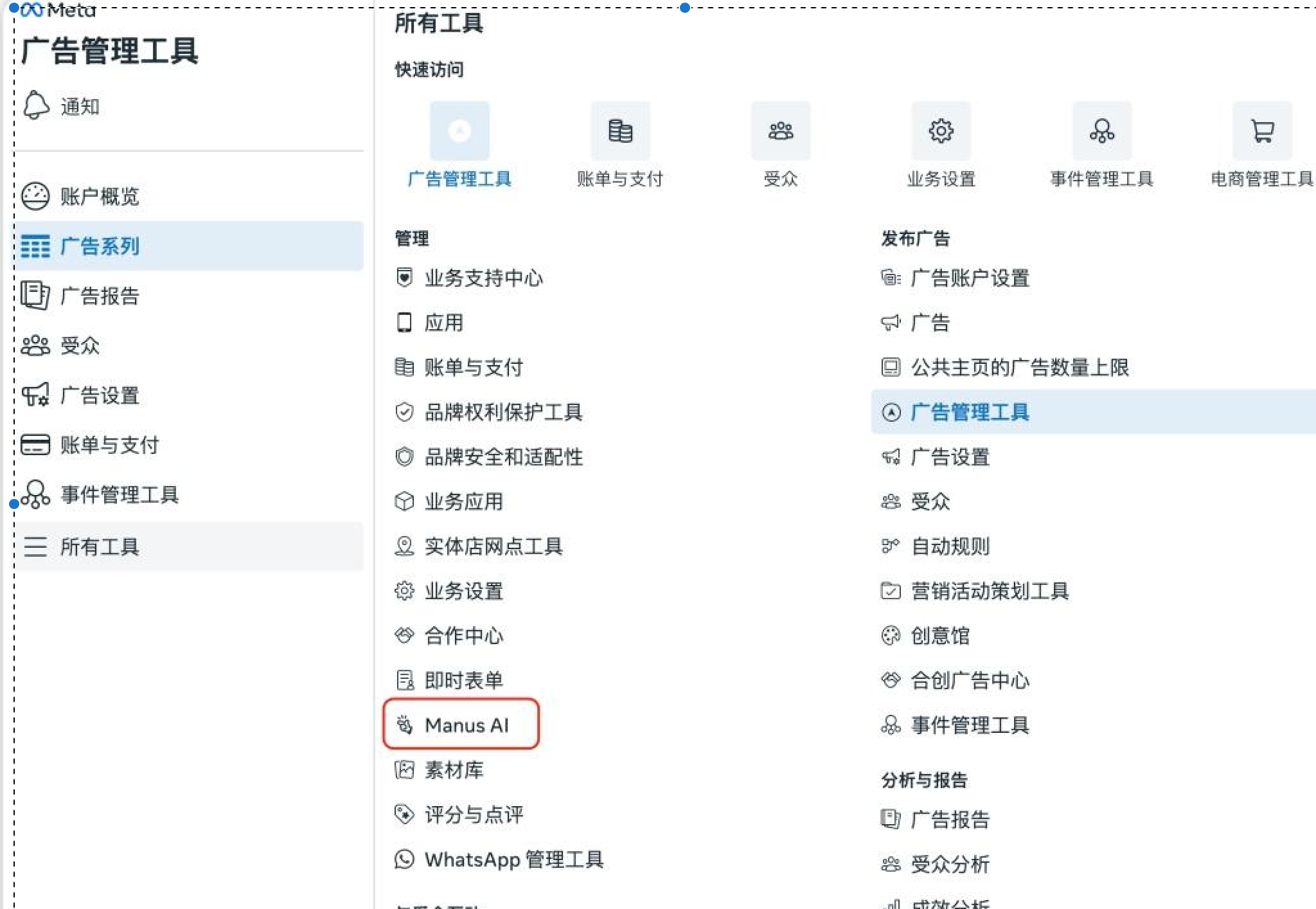The image size is (1316, 909).
Task: Select 广告管理工具 quick access icon
Action: point(459,131)
